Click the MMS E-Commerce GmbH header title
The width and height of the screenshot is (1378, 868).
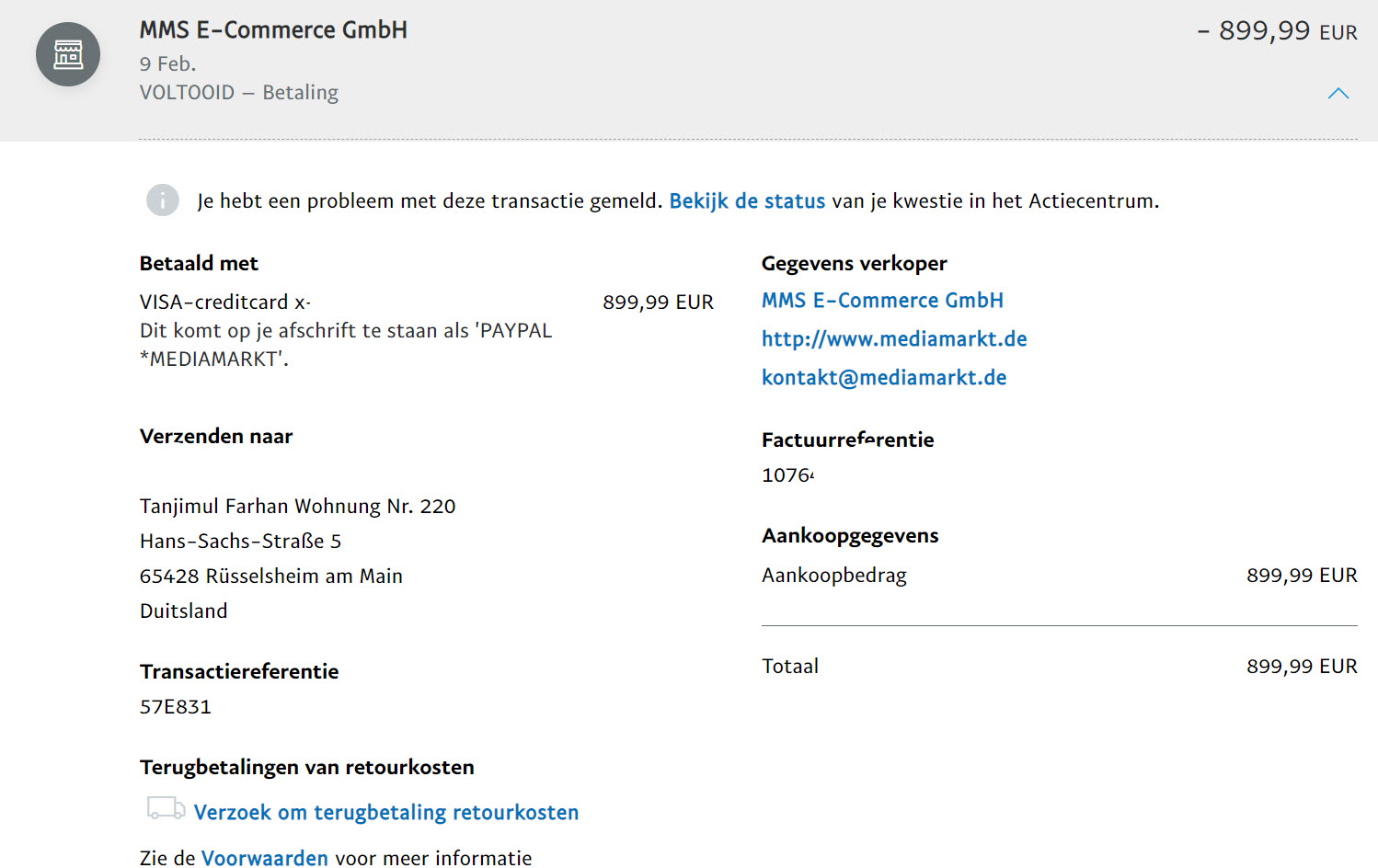click(x=273, y=30)
